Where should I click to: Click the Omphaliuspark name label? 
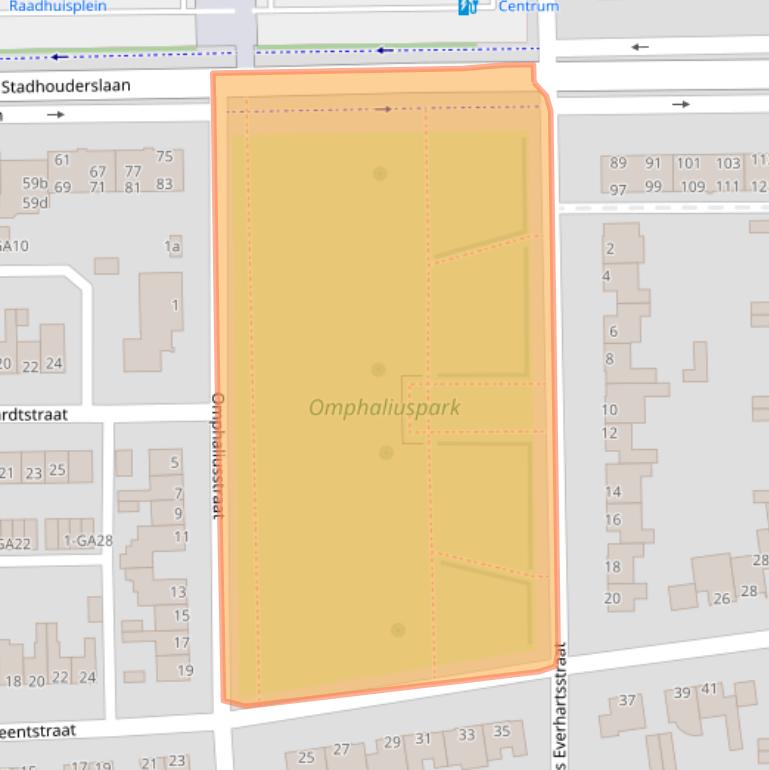384,408
